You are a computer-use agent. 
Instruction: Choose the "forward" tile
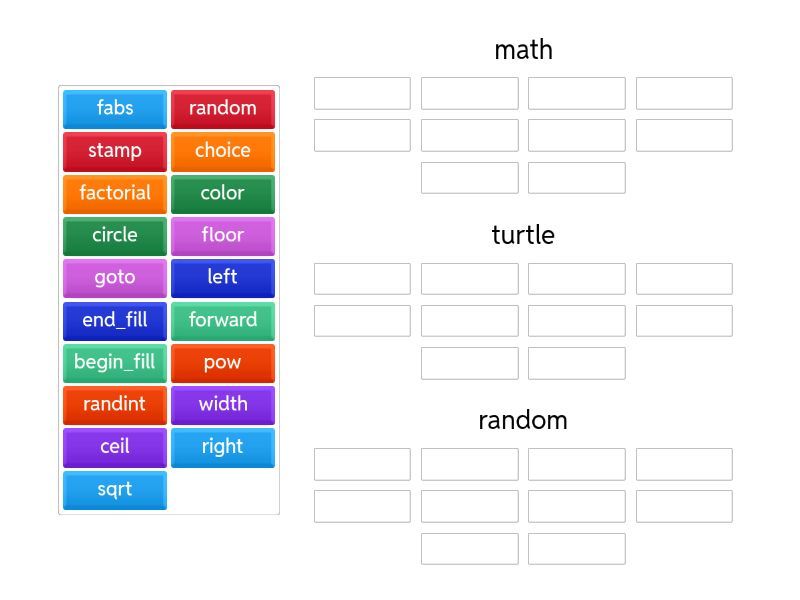(x=222, y=320)
